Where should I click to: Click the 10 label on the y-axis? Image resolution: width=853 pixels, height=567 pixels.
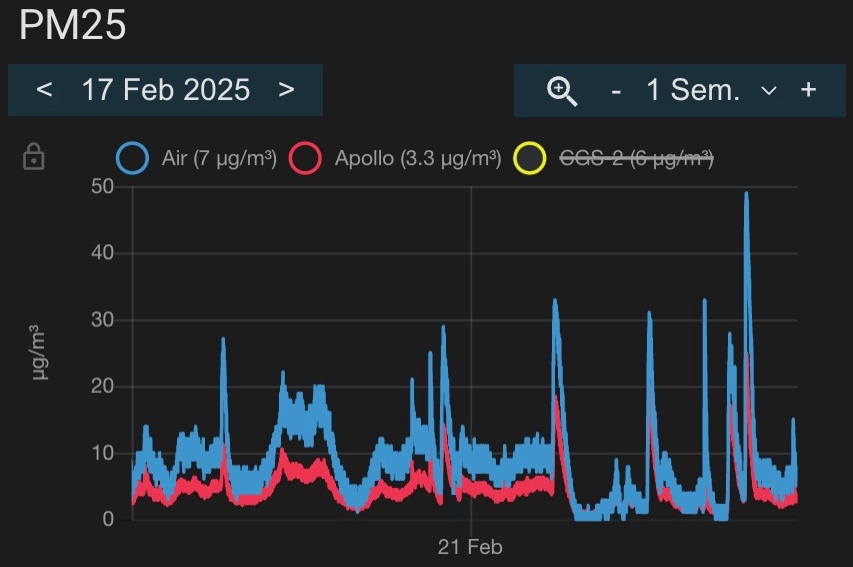tap(102, 453)
